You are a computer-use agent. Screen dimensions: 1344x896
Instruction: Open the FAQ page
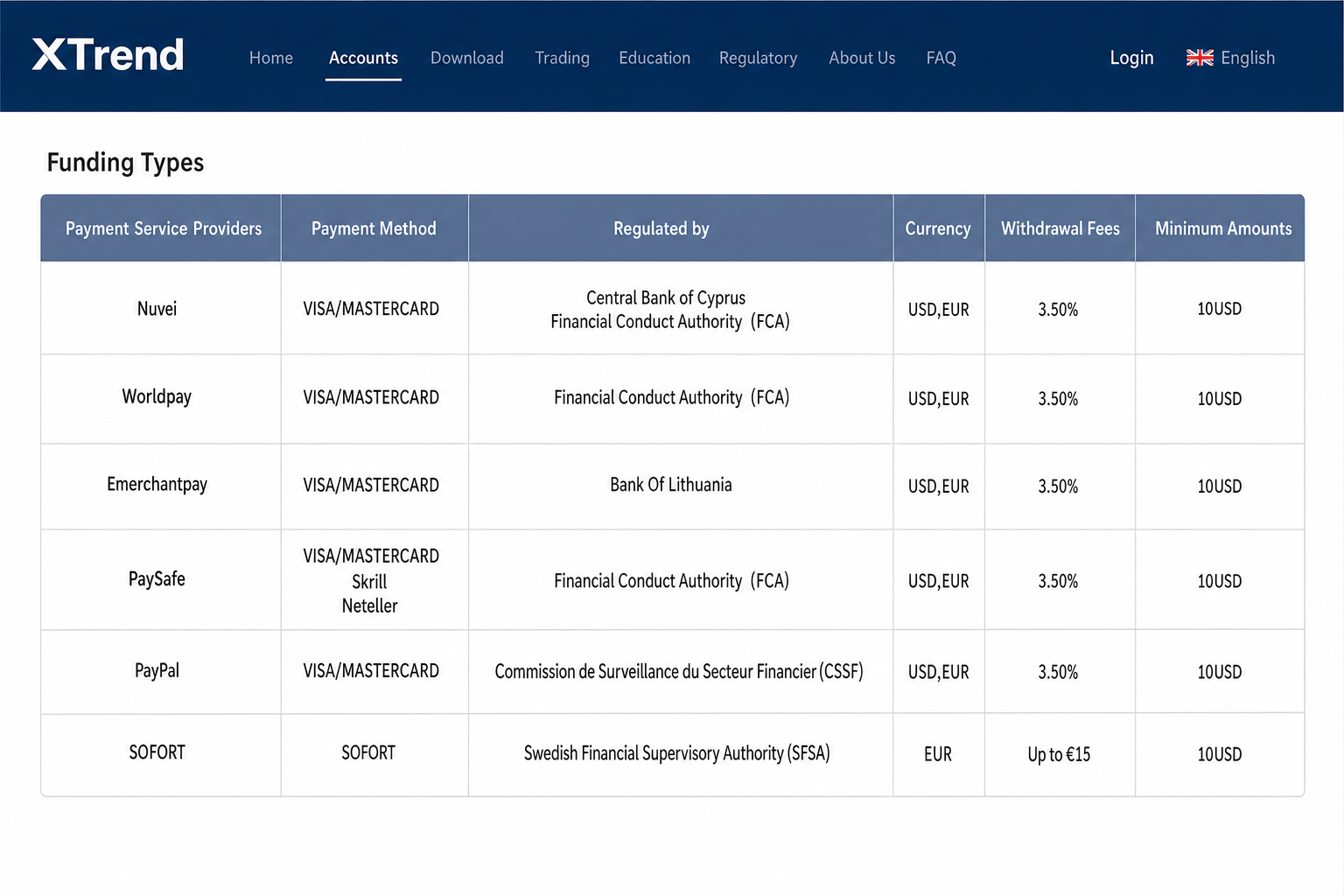(x=941, y=58)
